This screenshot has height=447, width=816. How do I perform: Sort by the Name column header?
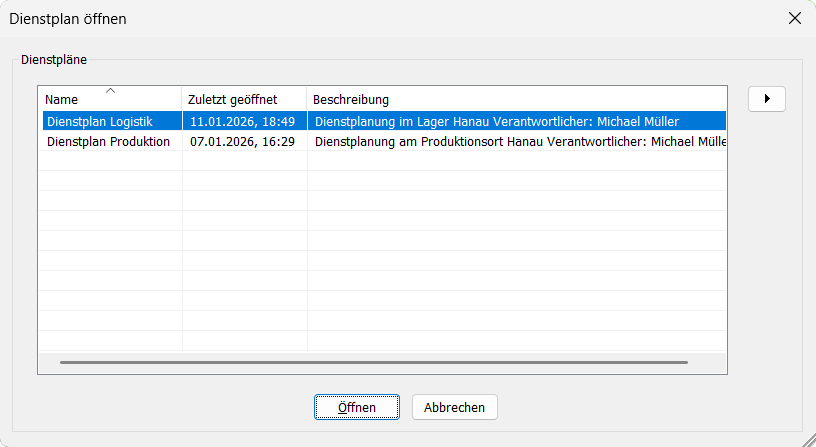point(110,99)
